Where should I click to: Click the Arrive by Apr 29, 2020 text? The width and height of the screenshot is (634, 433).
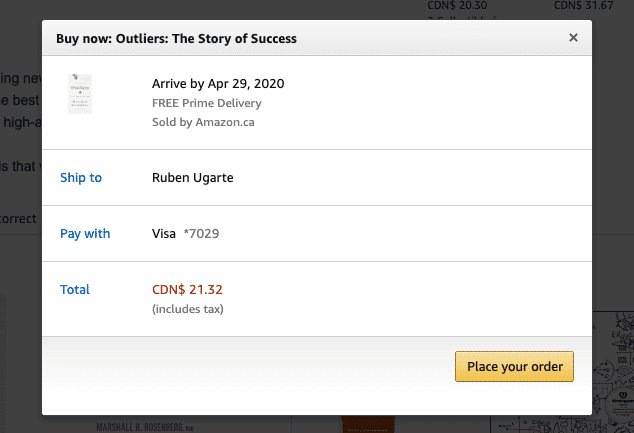(218, 83)
